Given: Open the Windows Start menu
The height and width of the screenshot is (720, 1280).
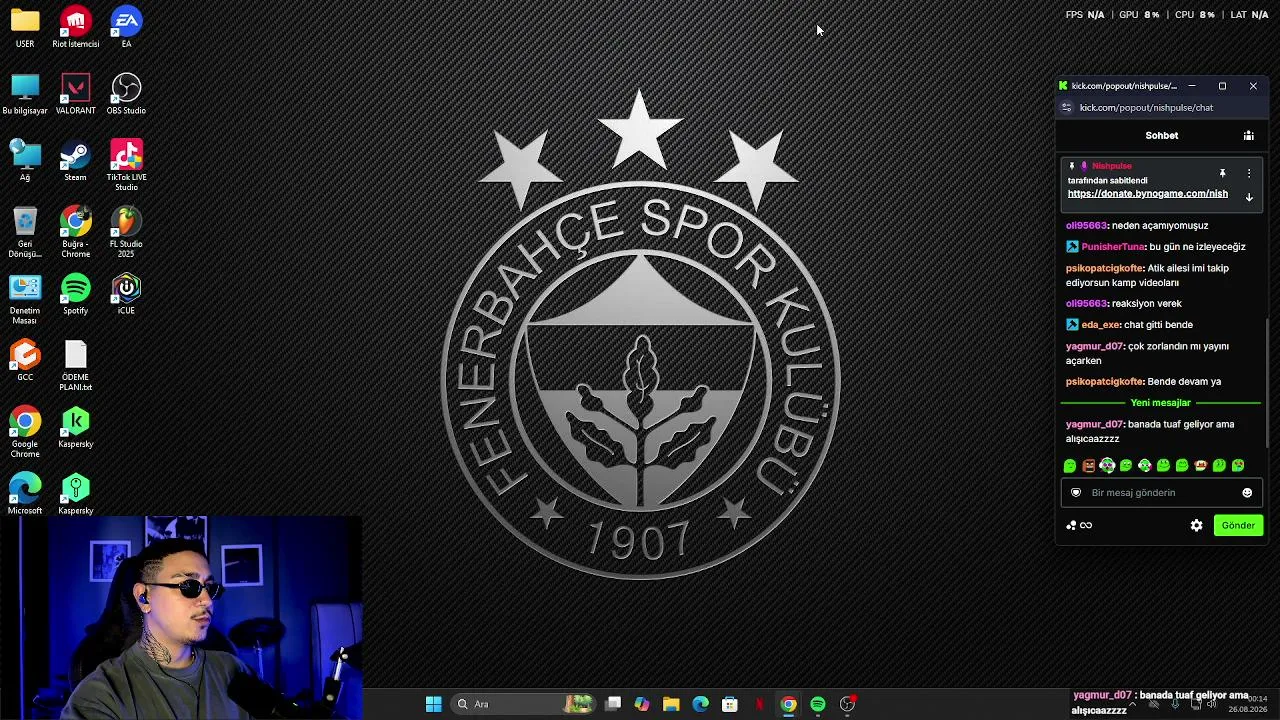Looking at the screenshot, I should (433, 704).
